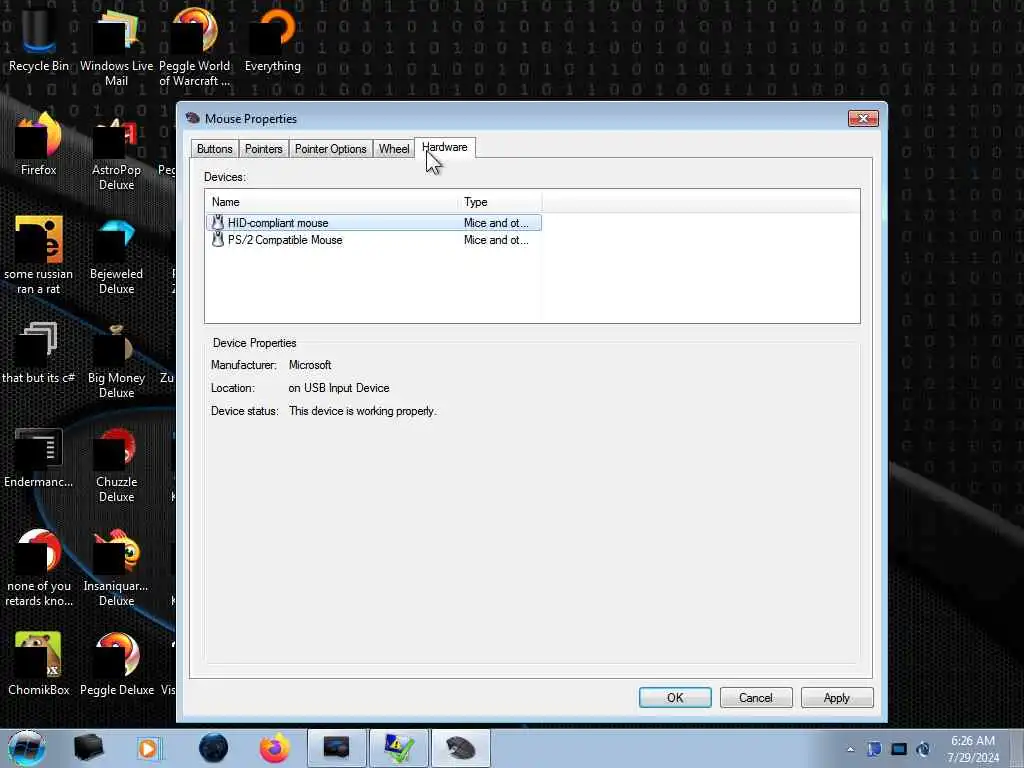The height and width of the screenshot is (768, 1024).
Task: Open the Wheel tab
Action: tap(394, 149)
